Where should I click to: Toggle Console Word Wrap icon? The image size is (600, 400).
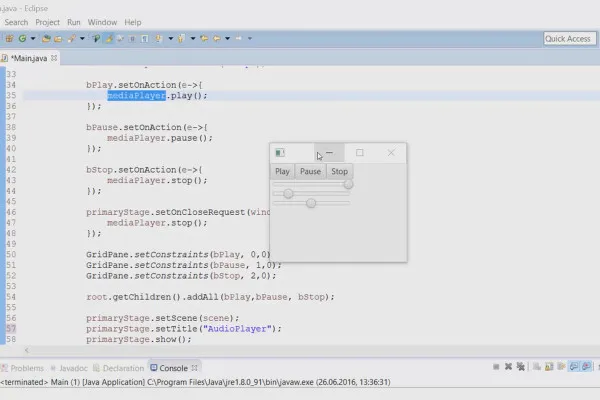[x=561, y=367]
